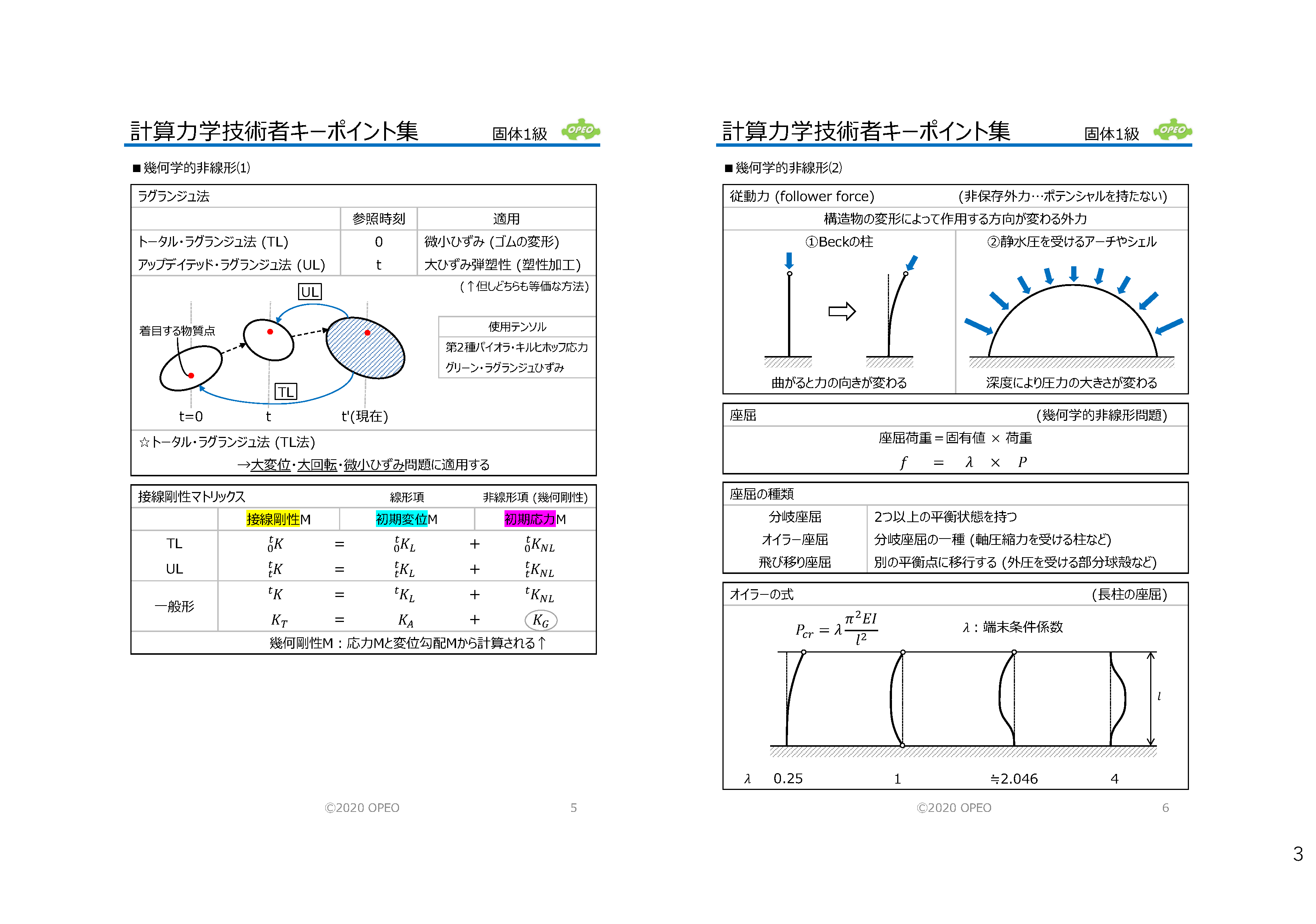Click the note 幾何剛性M：応力Mと変位勾配Mから計算される↑

coord(408,643)
